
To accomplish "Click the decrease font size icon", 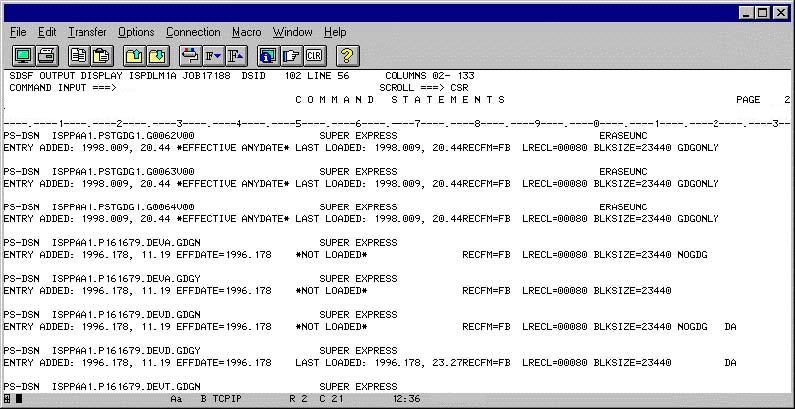I will pos(213,55).
